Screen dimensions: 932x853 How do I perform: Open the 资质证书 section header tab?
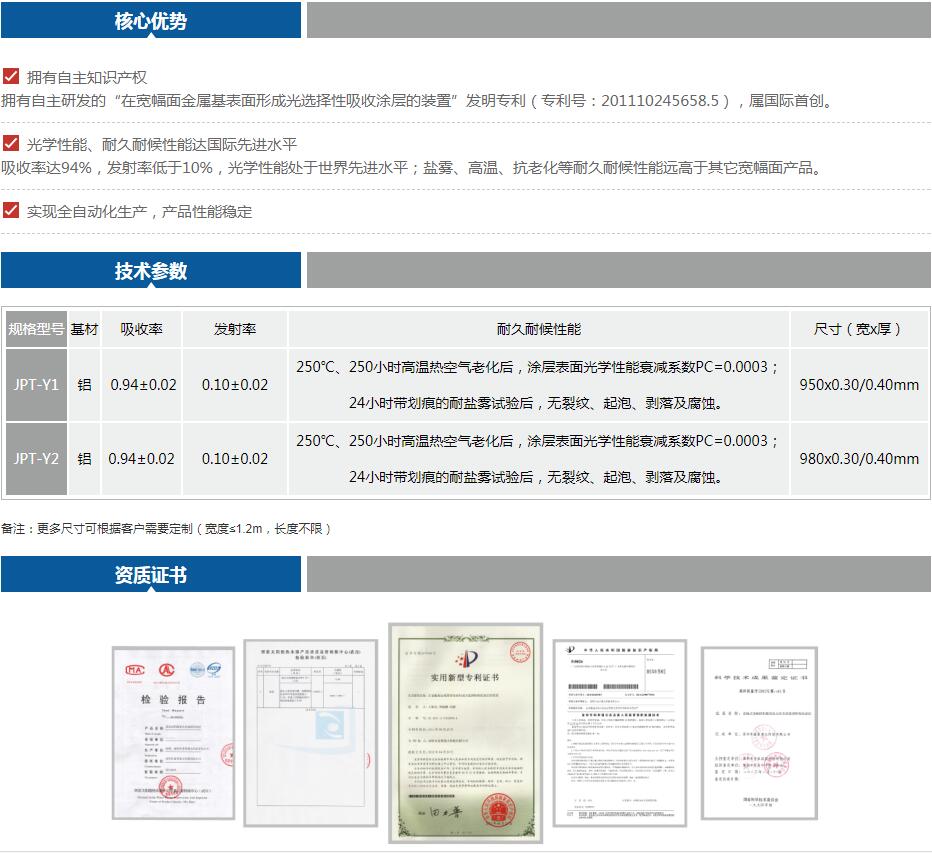(x=151, y=575)
